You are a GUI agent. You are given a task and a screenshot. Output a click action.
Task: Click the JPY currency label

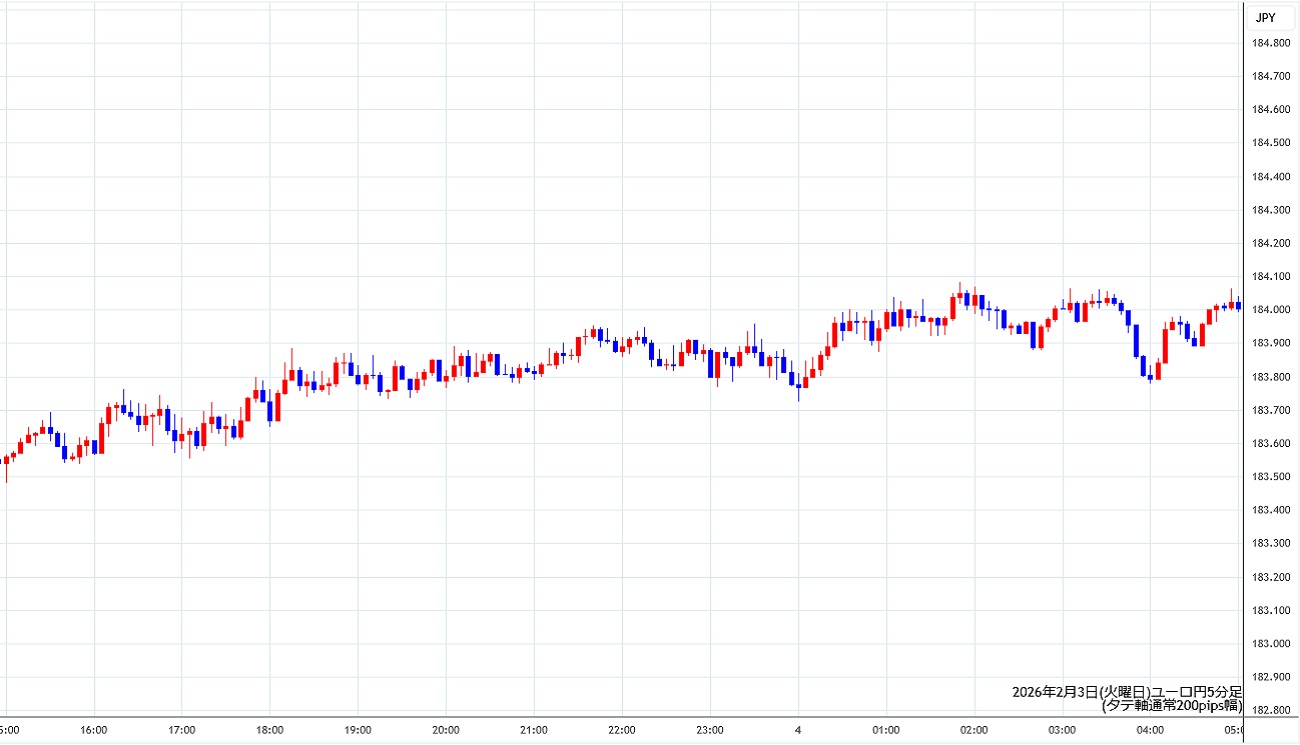coord(1265,17)
